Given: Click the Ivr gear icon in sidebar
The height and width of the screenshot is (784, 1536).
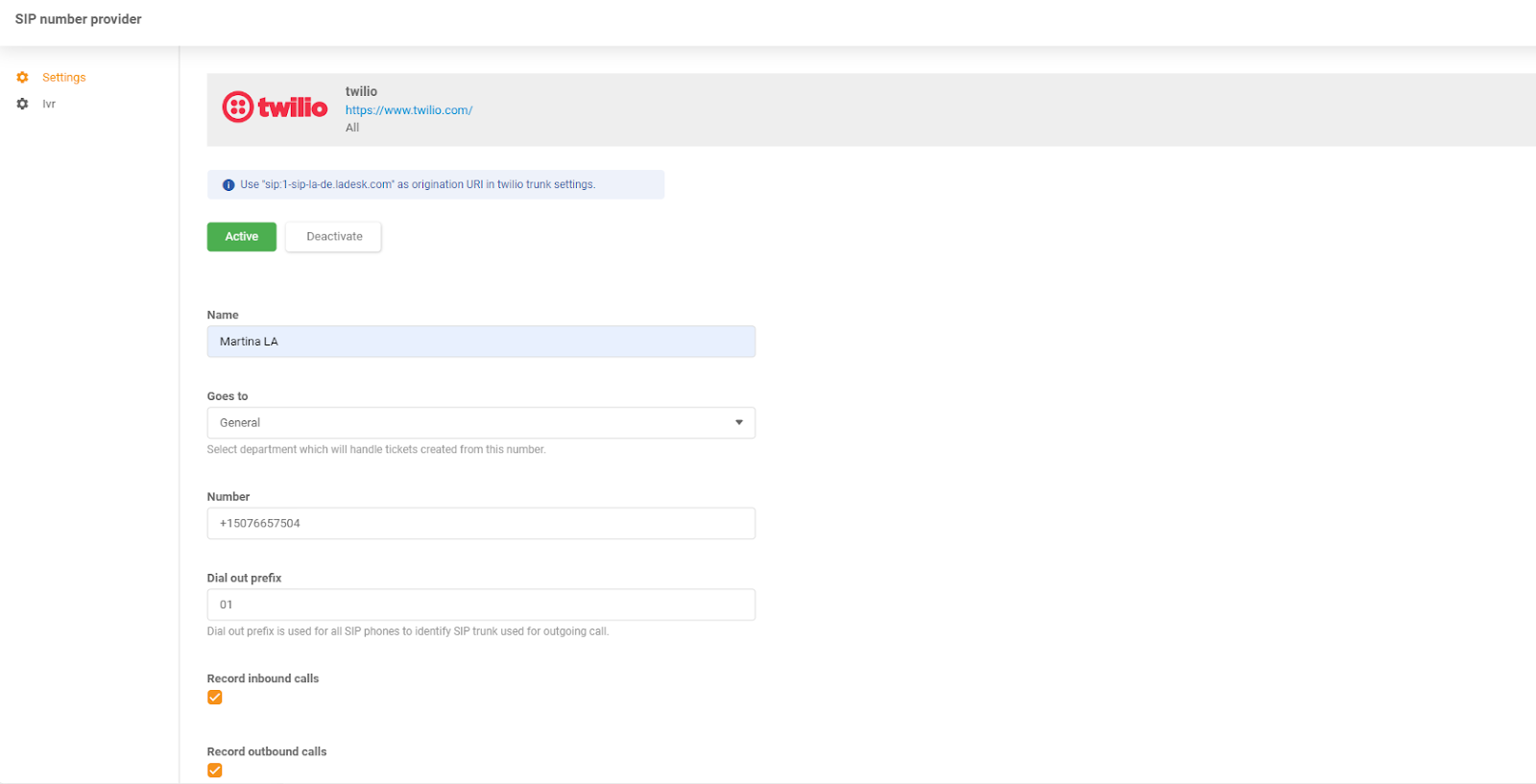Looking at the screenshot, I should [x=22, y=104].
